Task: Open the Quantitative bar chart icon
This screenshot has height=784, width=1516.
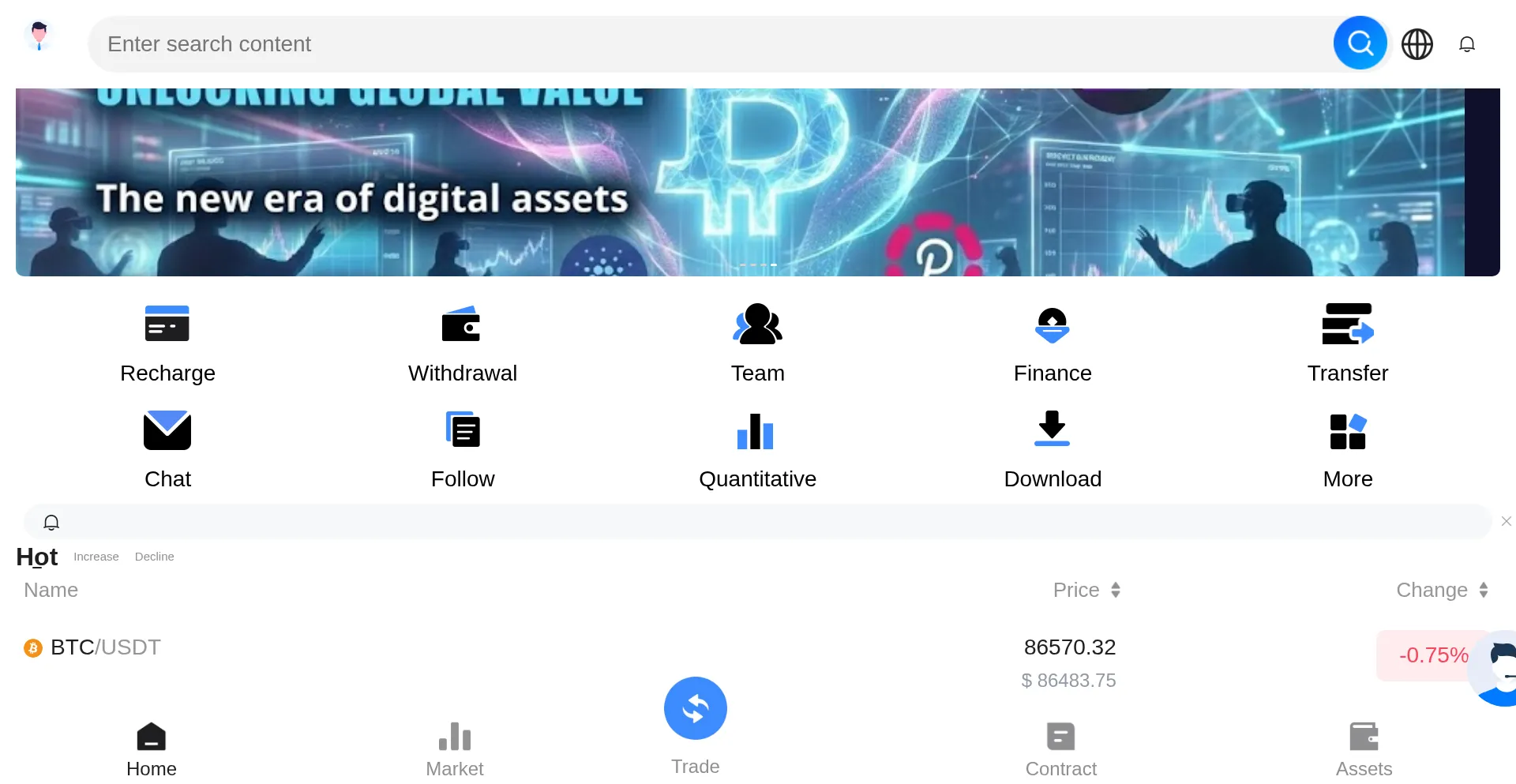Action: pyautogui.click(x=756, y=431)
